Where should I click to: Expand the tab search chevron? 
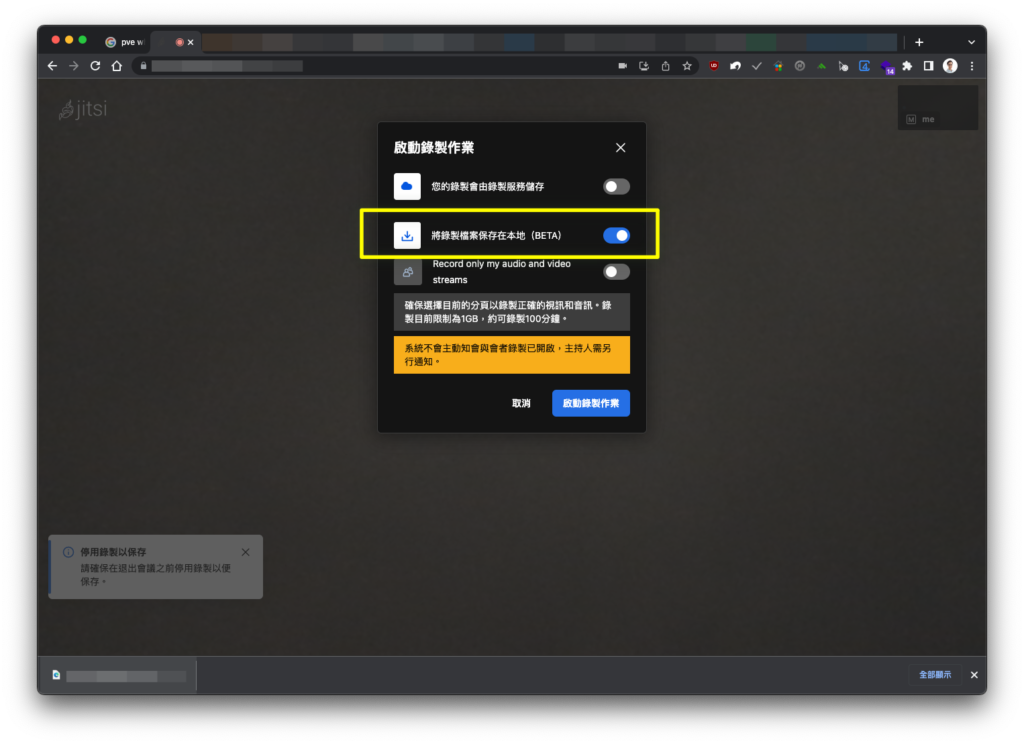click(x=971, y=42)
